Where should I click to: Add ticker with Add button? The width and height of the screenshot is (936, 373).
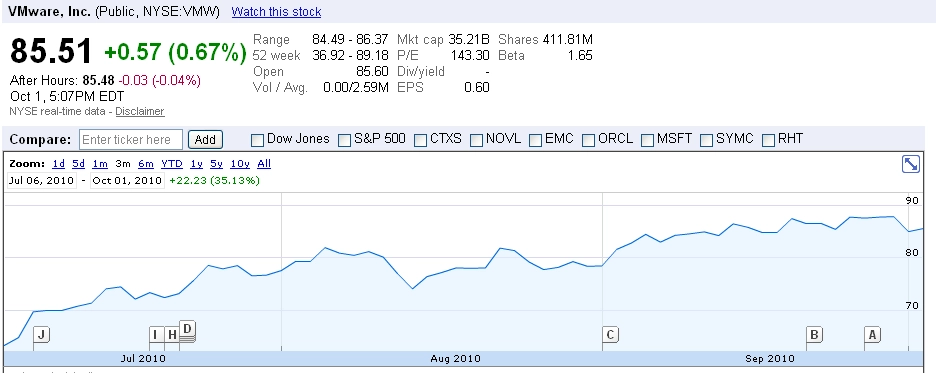(x=205, y=140)
